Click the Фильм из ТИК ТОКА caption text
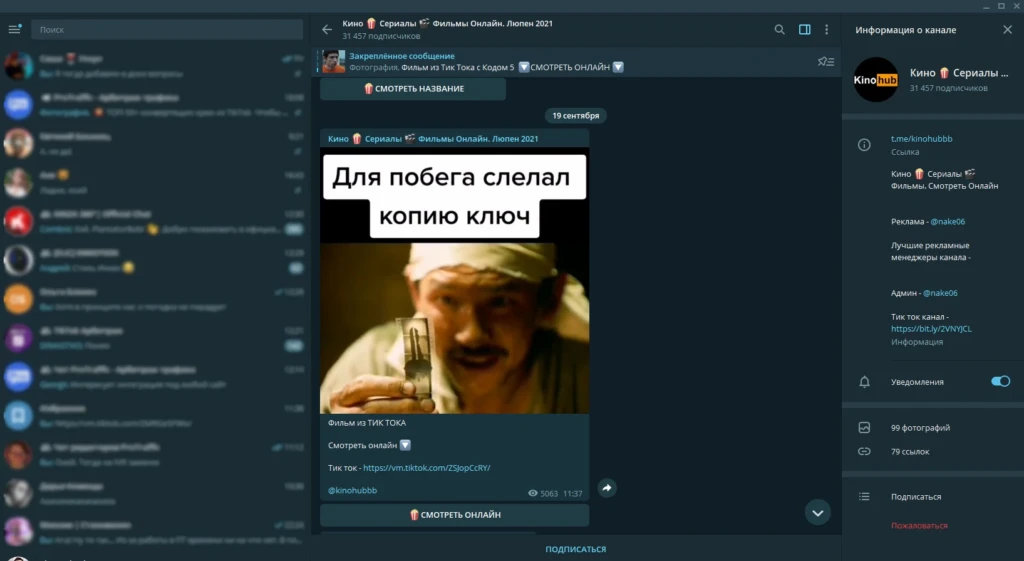Image resolution: width=1024 pixels, height=561 pixels. [x=366, y=423]
